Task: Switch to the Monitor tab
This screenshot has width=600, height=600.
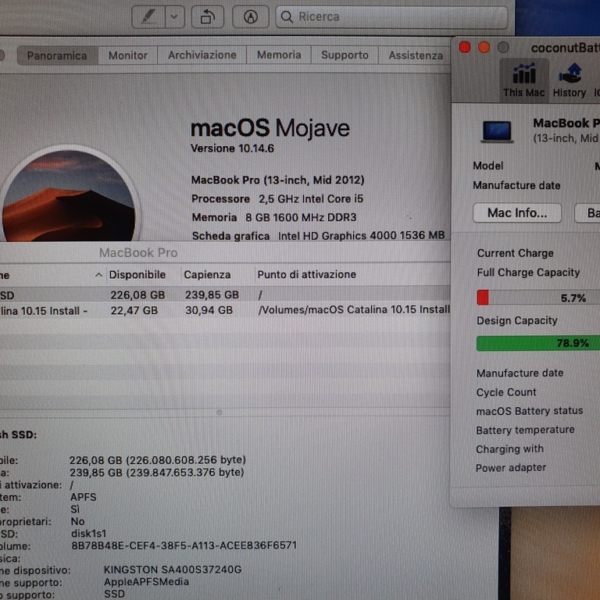Action: coord(128,56)
